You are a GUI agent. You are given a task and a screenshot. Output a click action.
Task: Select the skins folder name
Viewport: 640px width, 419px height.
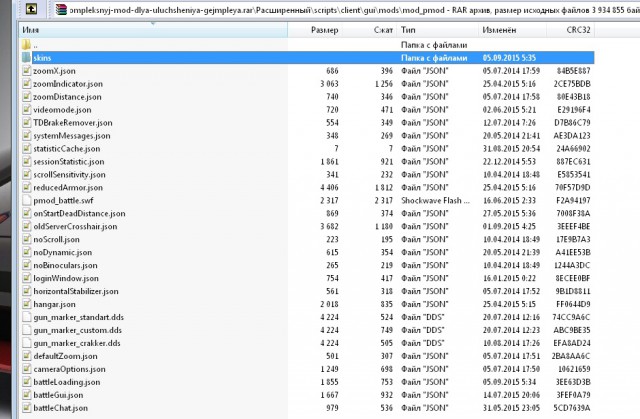42,58
